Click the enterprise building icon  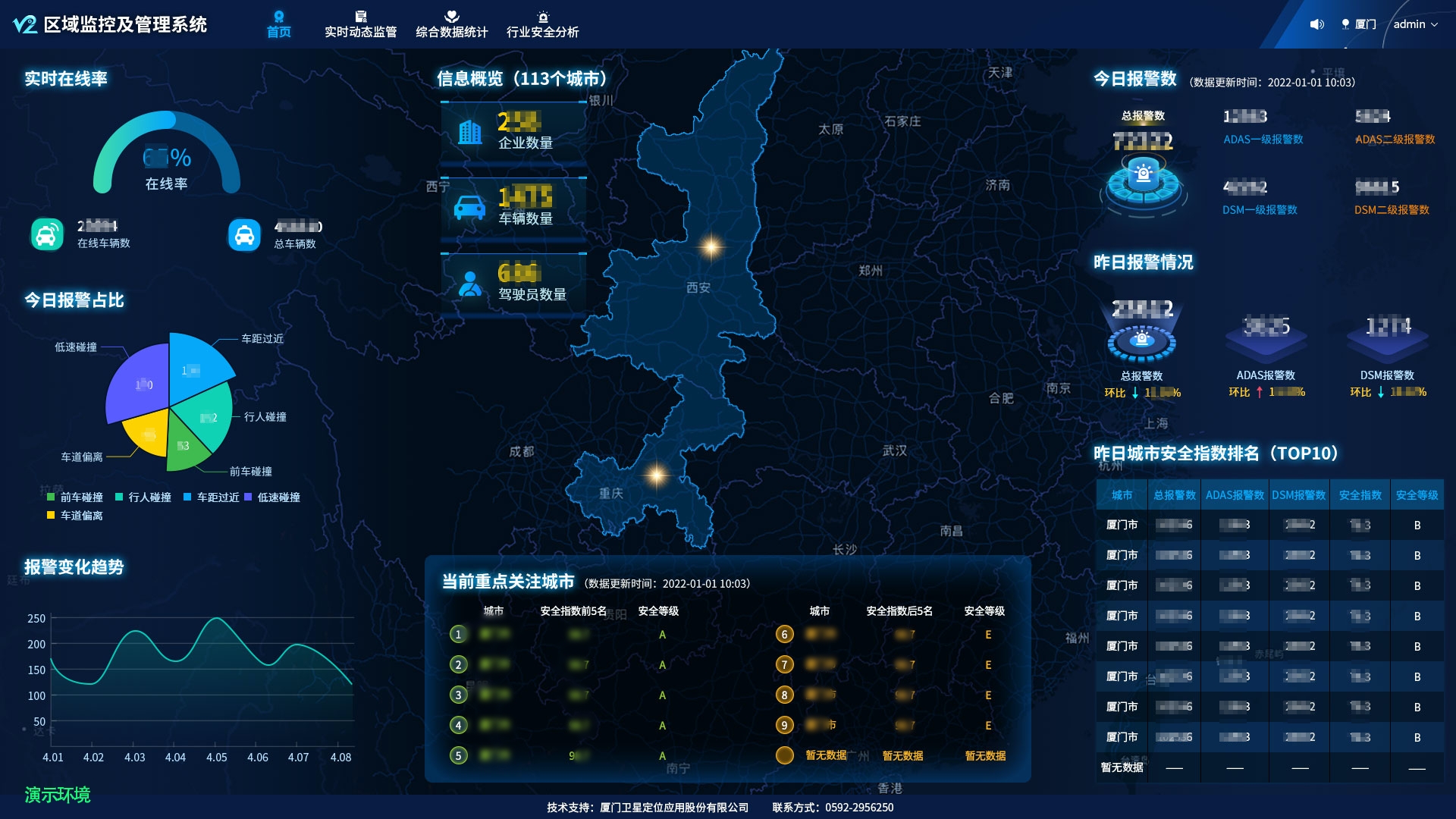click(469, 133)
